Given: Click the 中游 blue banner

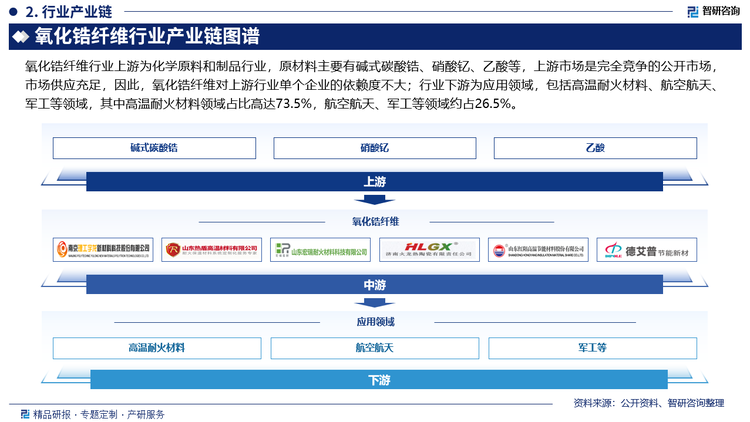Looking at the screenshot, I should (375, 285).
